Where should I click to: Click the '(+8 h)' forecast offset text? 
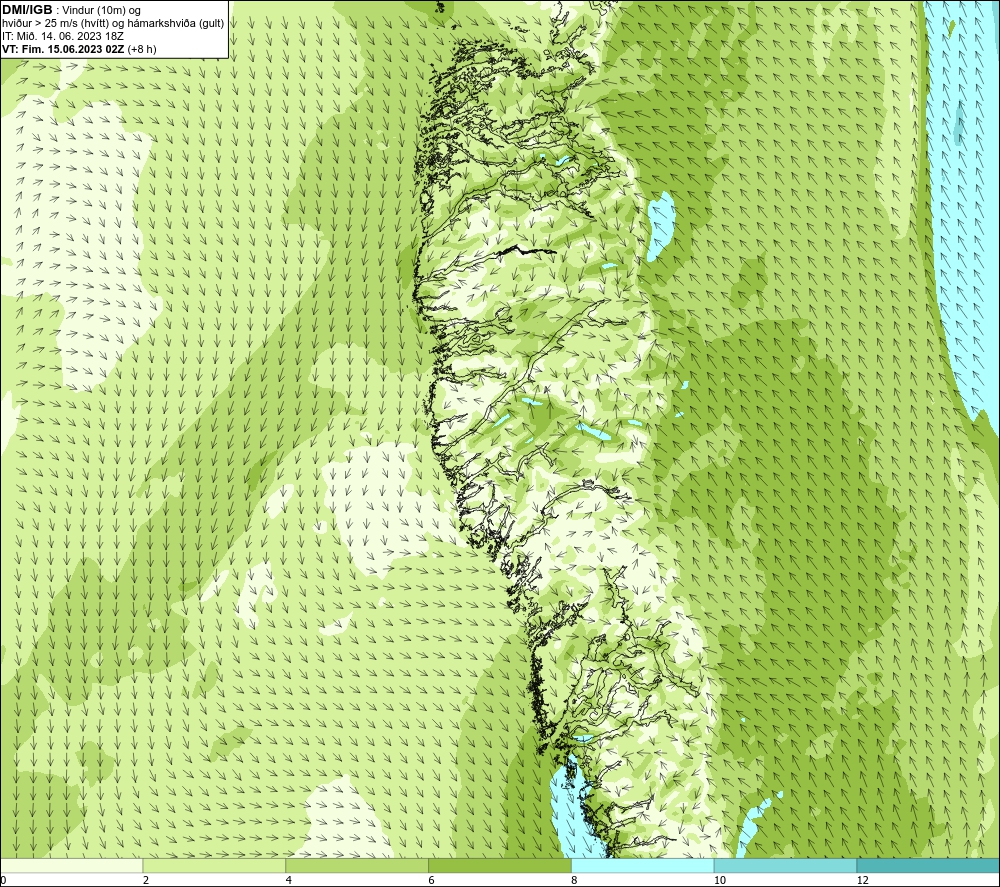[x=142, y=49]
